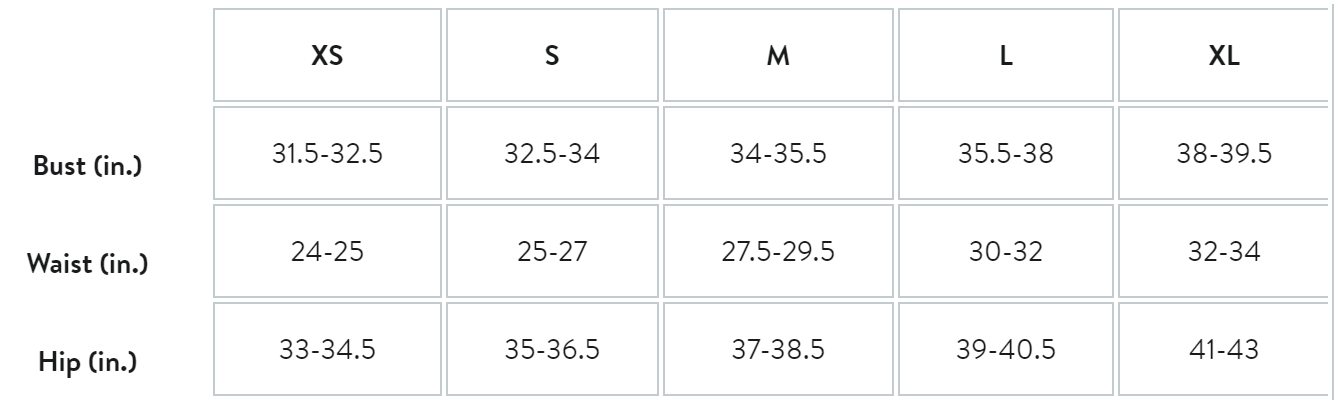Image resolution: width=1340 pixels, height=404 pixels.
Task: Click the XS hip cell 33-34.5
Action: [327, 350]
